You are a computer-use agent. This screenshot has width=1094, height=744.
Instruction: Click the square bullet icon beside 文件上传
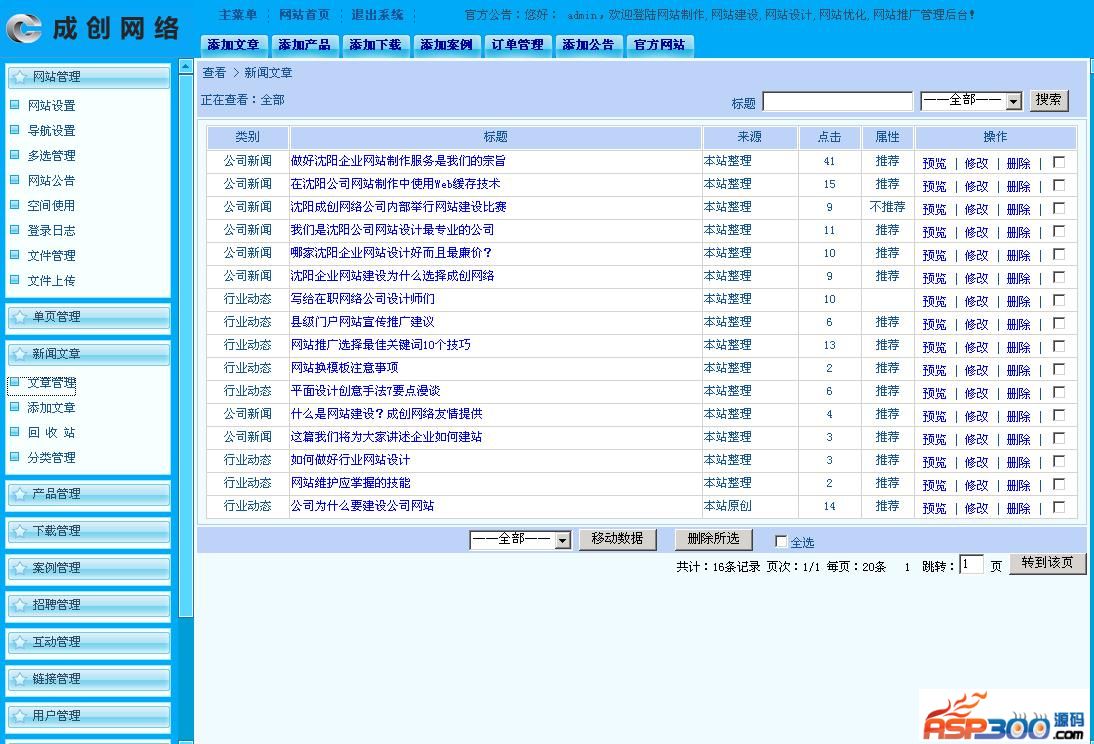pos(15,280)
